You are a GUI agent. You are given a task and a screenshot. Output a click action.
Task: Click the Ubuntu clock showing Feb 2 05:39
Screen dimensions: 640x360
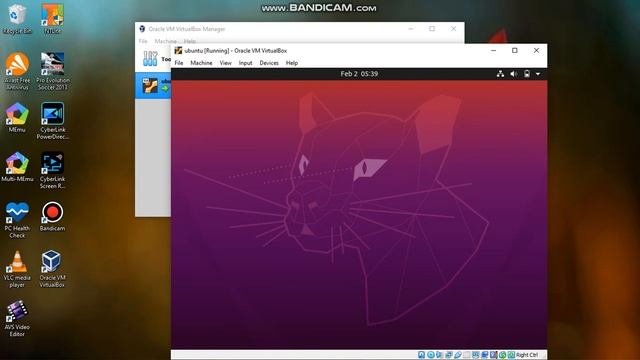[359, 74]
